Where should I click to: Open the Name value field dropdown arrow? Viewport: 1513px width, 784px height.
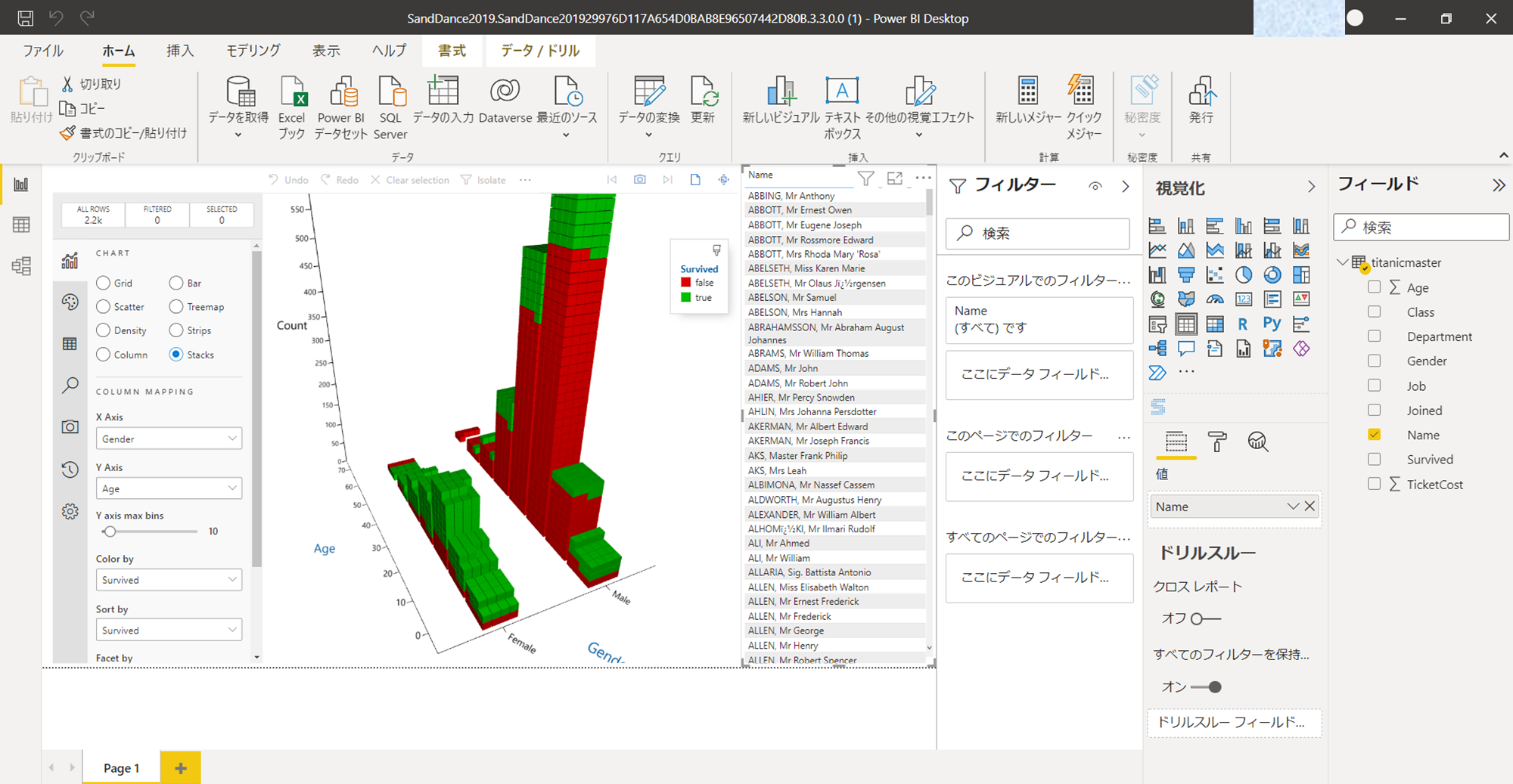tap(1293, 507)
